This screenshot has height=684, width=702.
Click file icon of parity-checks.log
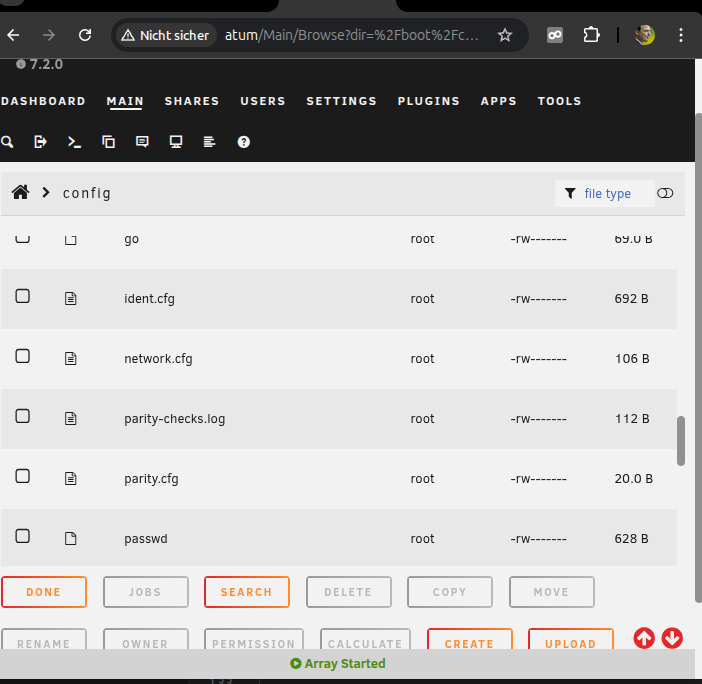(71, 418)
